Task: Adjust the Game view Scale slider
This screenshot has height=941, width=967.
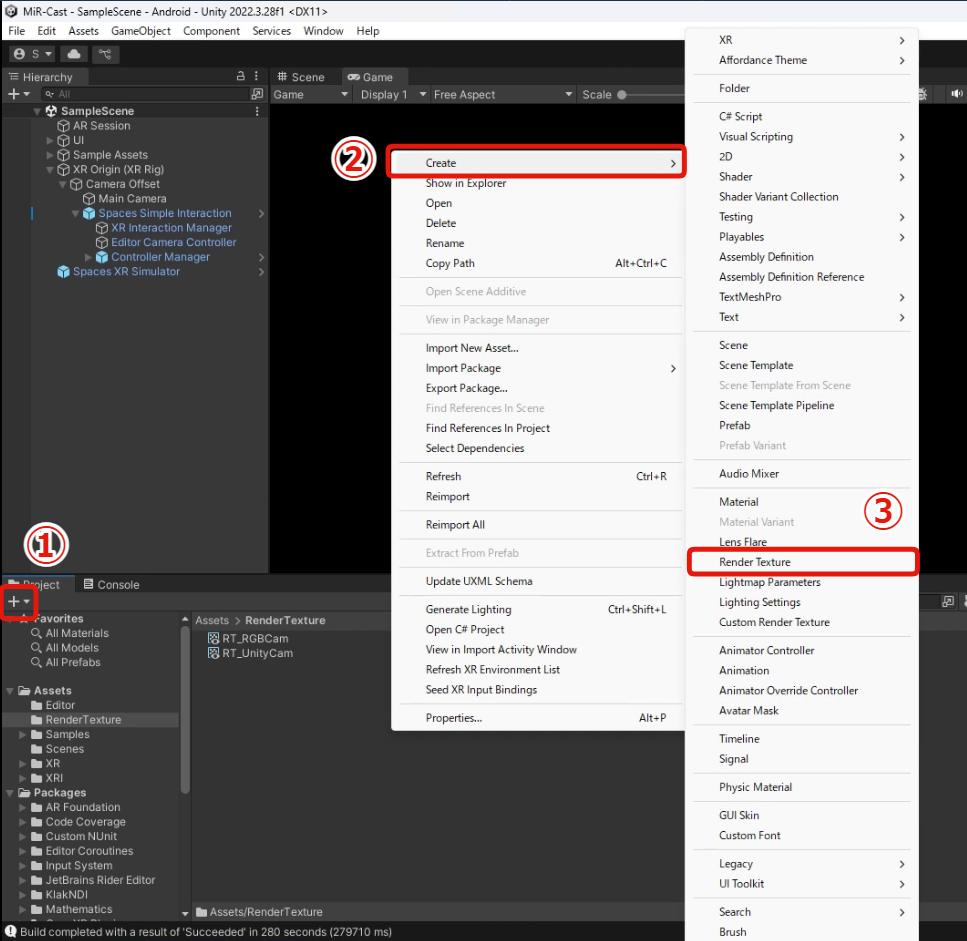Action: click(x=622, y=95)
